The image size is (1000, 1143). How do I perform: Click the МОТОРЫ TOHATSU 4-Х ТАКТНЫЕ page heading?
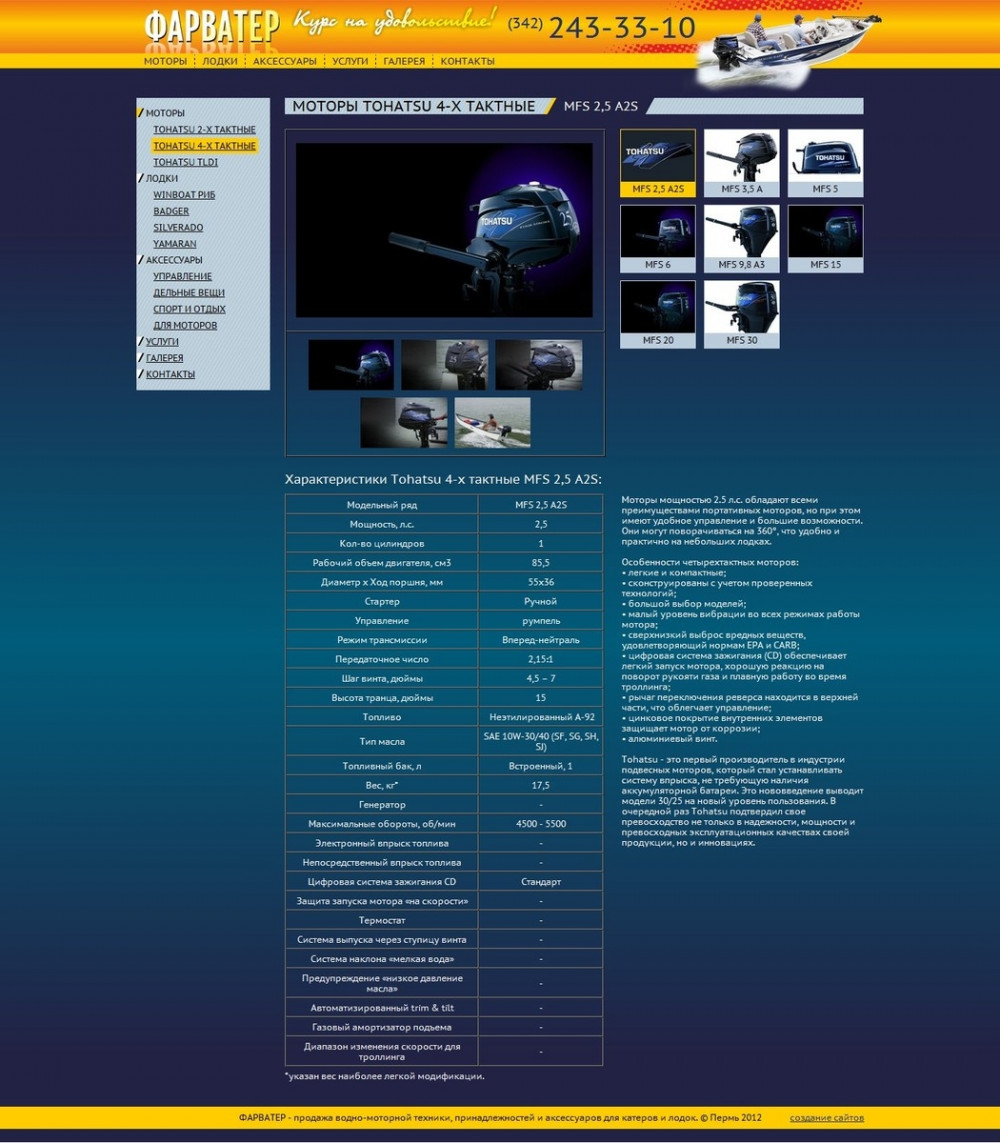(x=413, y=106)
